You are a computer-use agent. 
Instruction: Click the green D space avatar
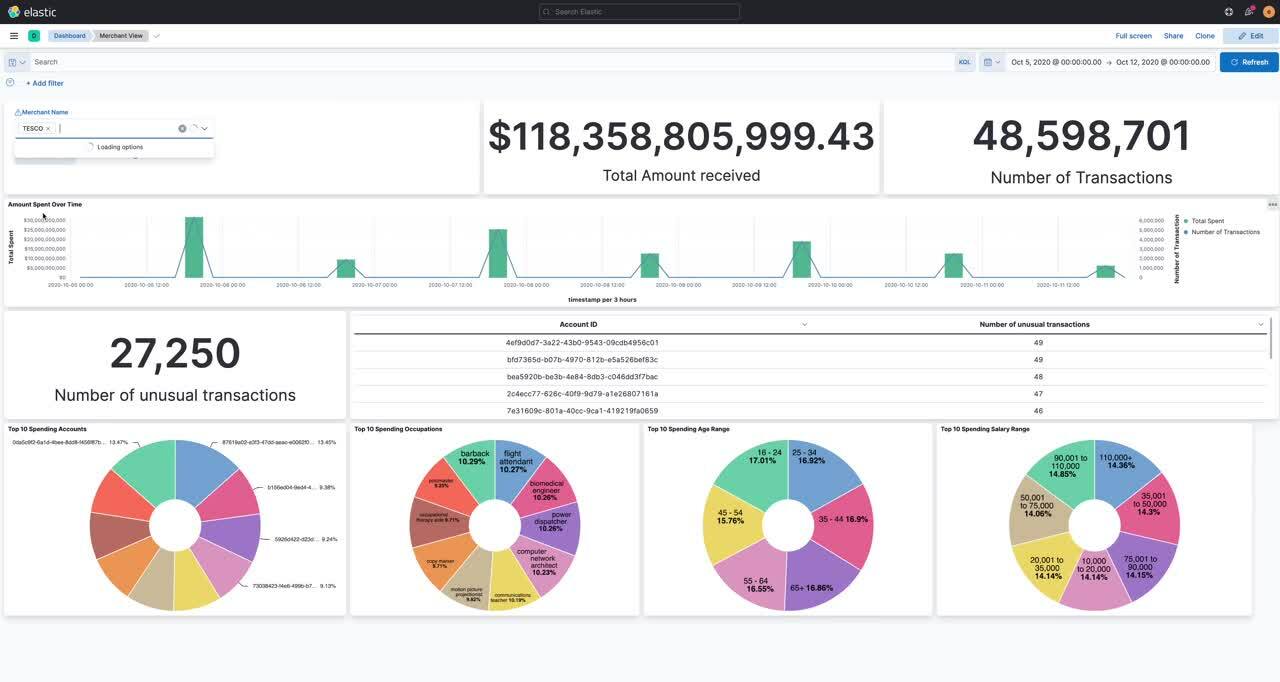pyautogui.click(x=34, y=36)
